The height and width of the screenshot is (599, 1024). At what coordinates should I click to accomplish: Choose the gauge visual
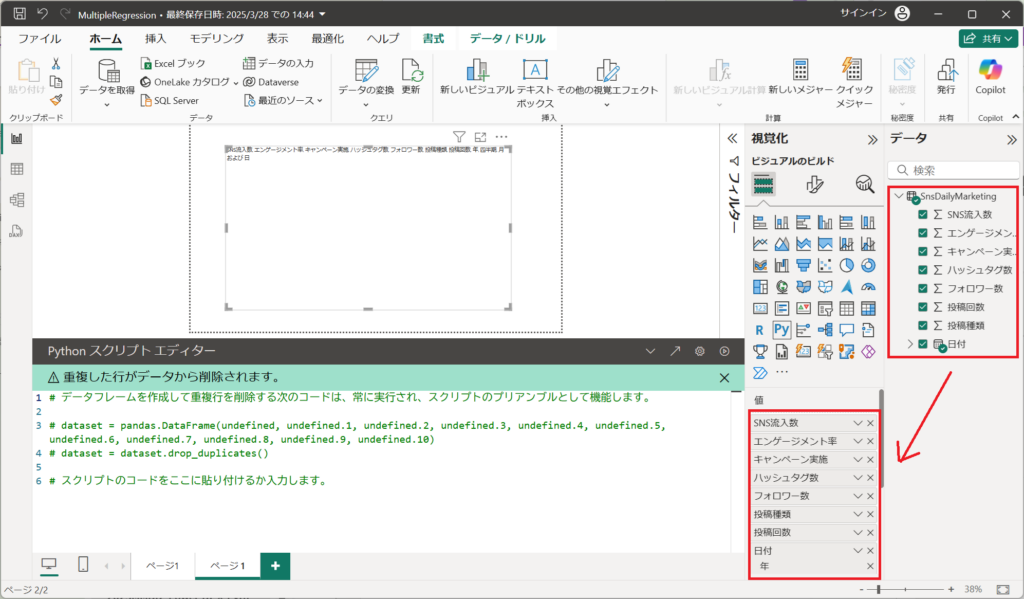pyautogui.click(x=868, y=287)
